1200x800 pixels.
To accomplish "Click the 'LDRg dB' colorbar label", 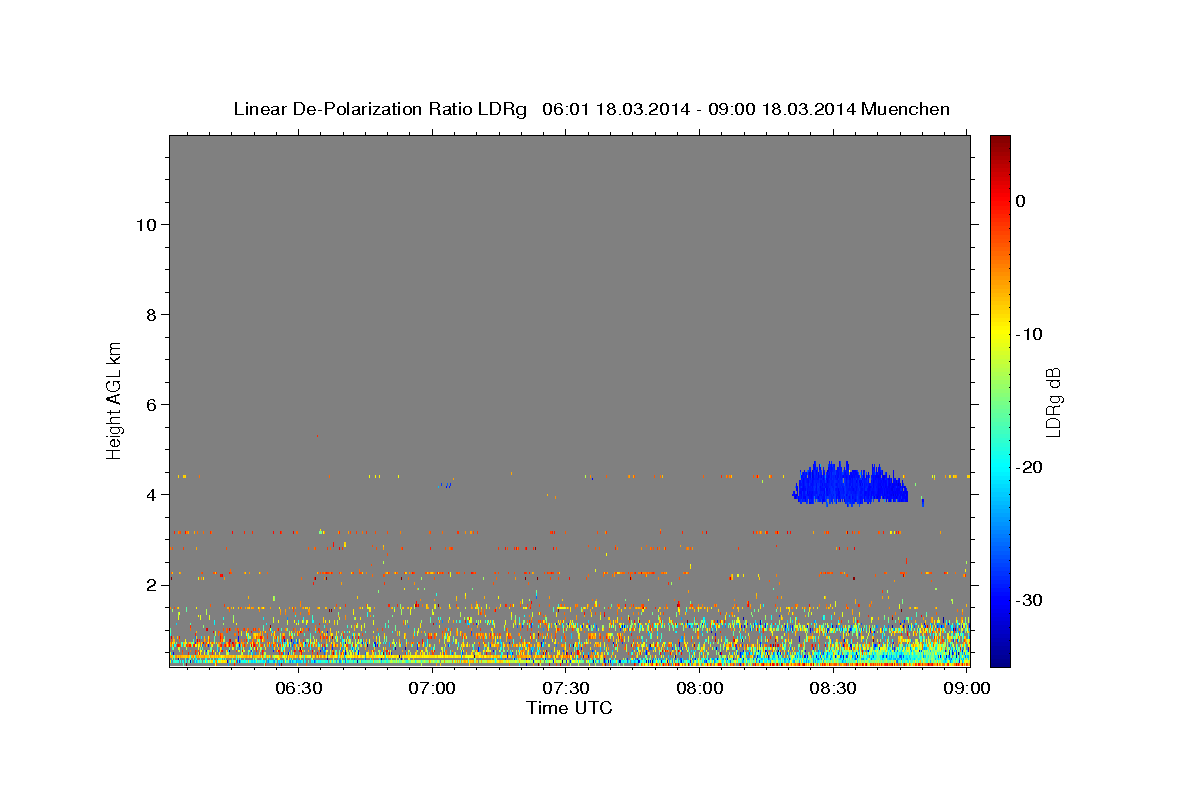I will tap(1053, 402).
